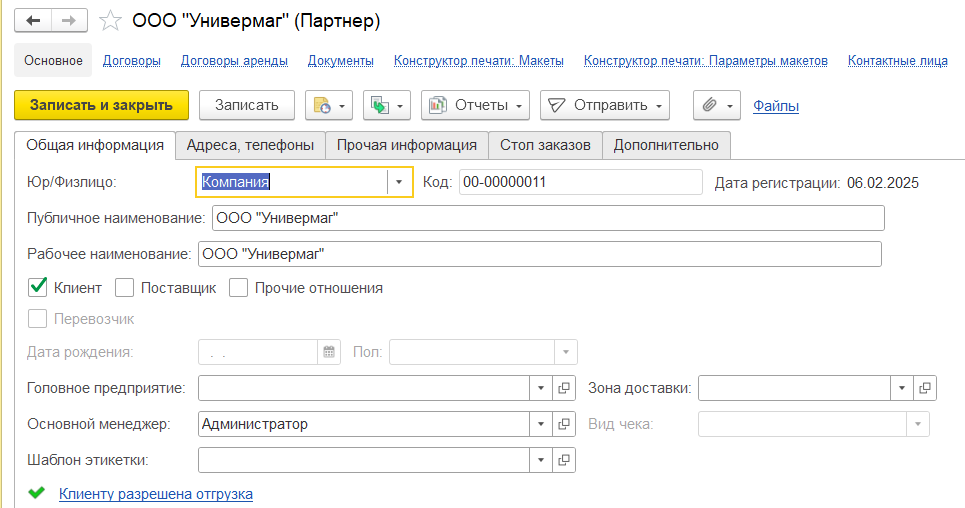Add partner to favorites with star icon

pos(111,21)
